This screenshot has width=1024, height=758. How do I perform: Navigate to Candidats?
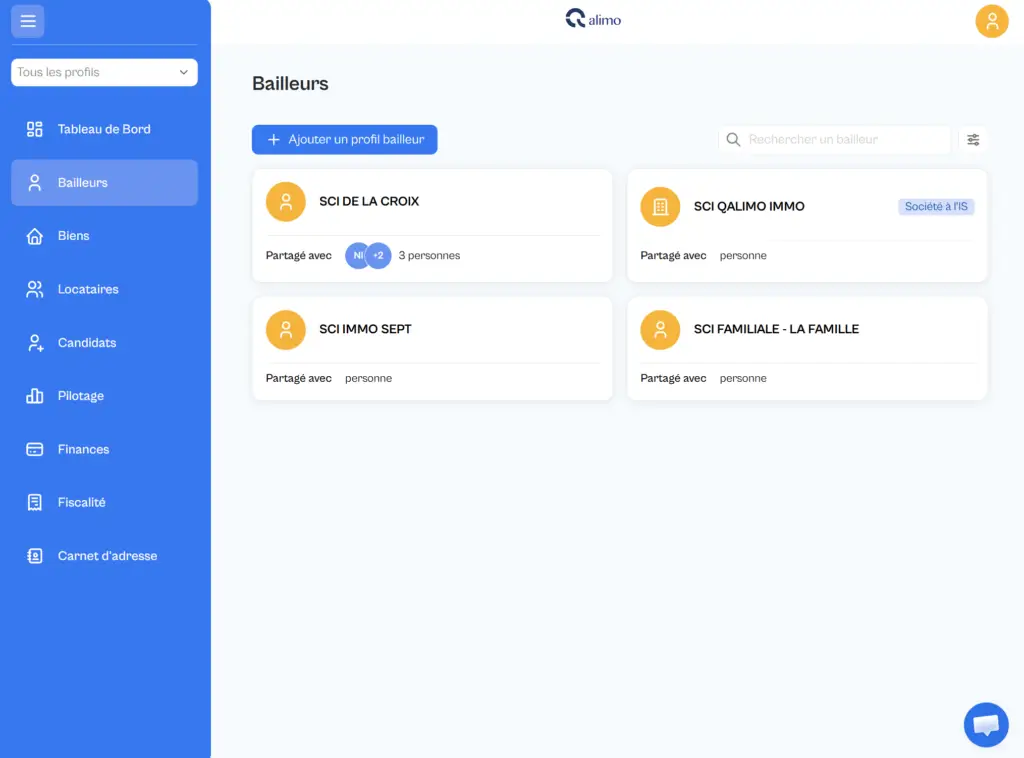[104, 343]
